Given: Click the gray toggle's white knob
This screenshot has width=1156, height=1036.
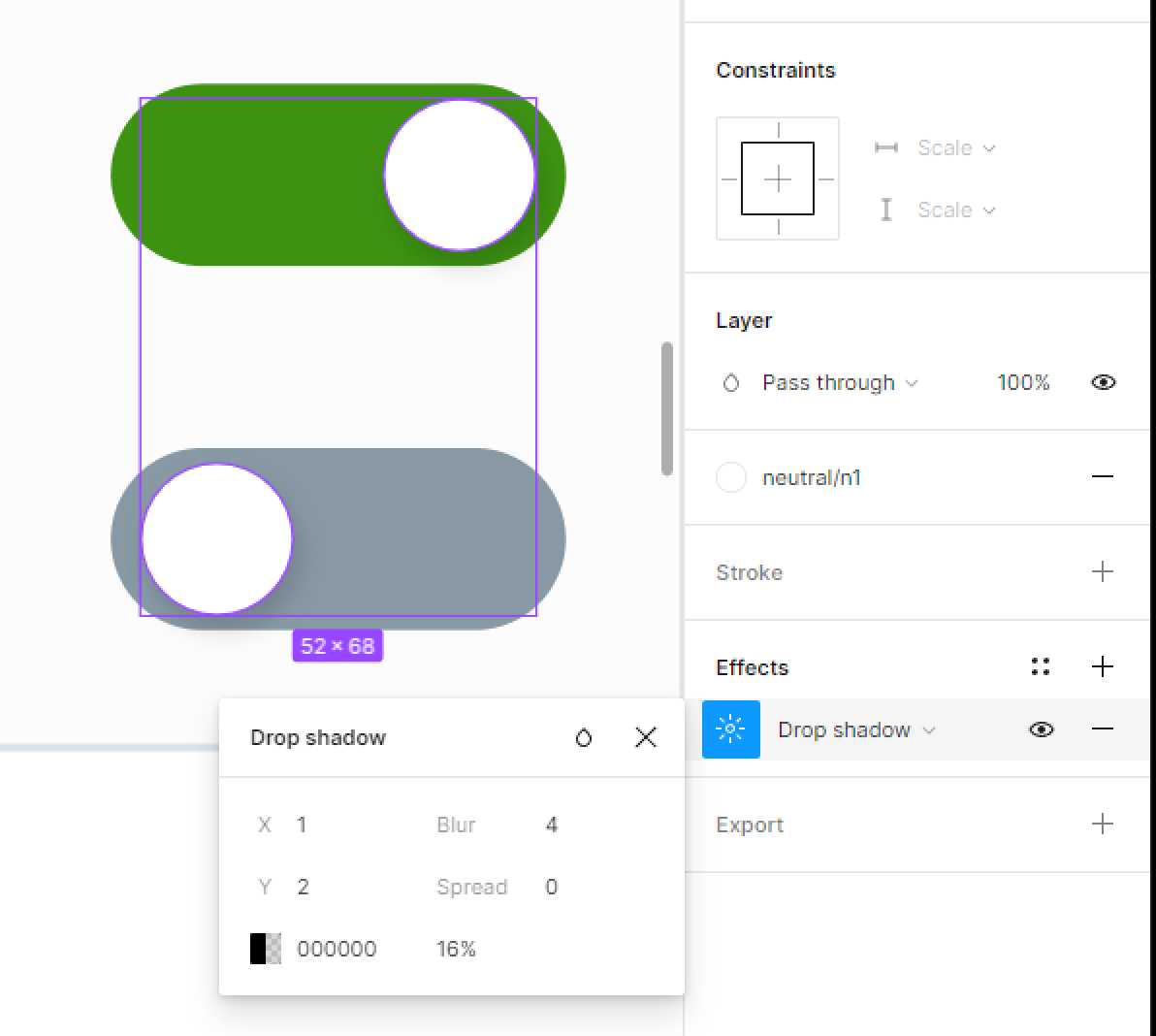Looking at the screenshot, I should (217, 539).
